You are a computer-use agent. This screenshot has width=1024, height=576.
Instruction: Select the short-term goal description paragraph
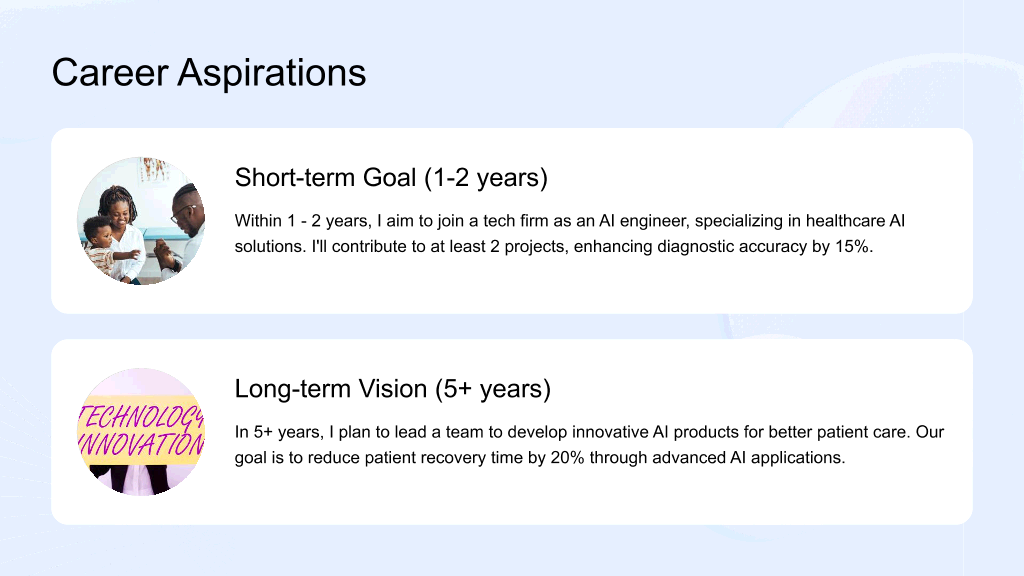point(569,234)
